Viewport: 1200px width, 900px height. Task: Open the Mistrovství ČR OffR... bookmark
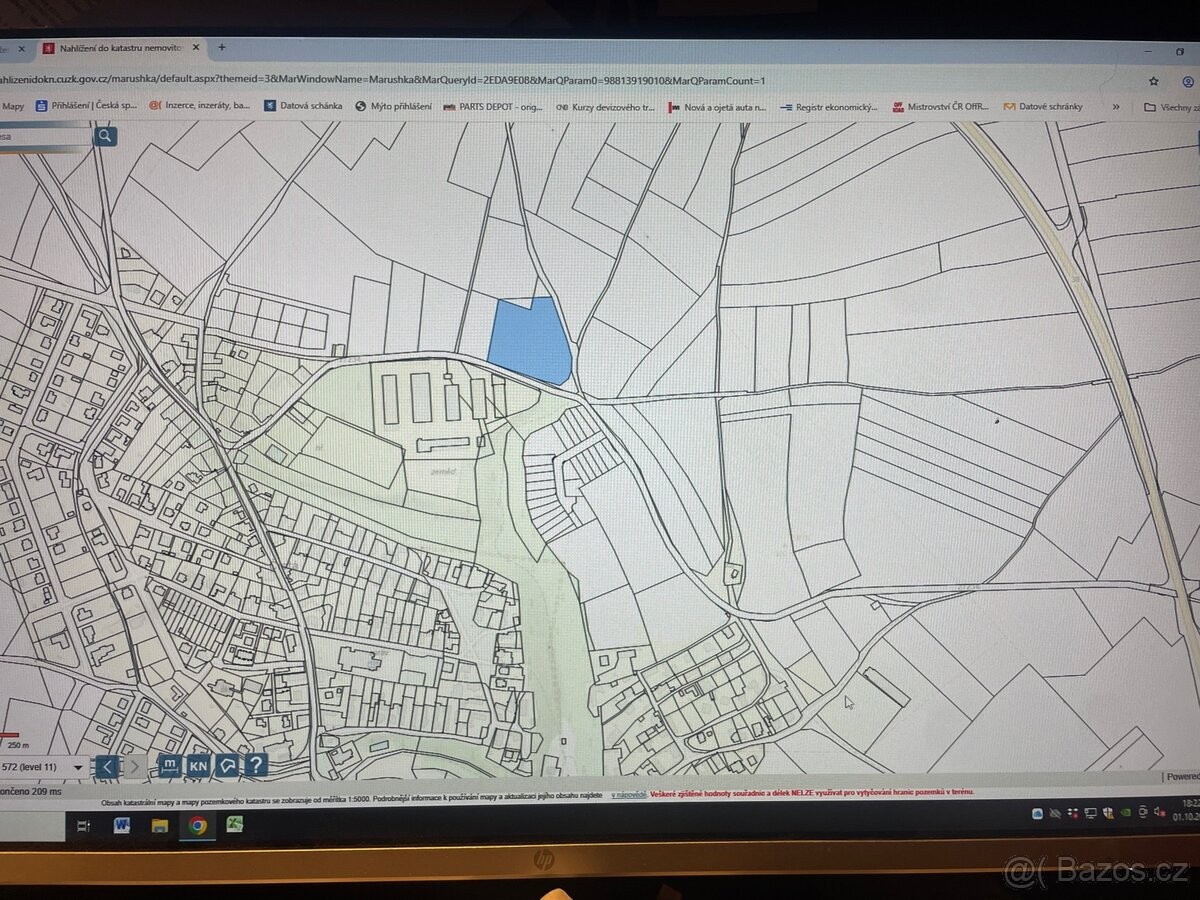pos(941,106)
